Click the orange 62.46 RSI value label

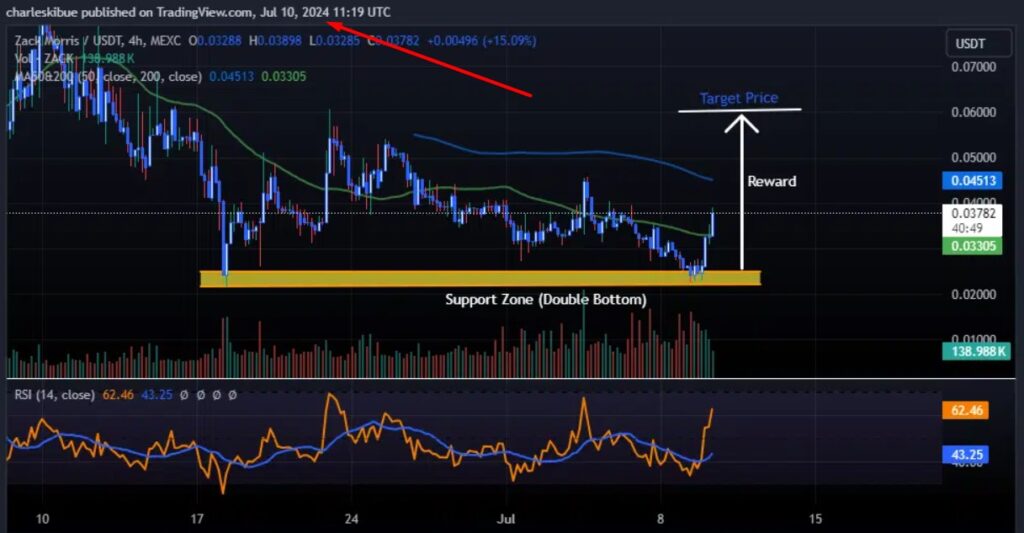(969, 409)
